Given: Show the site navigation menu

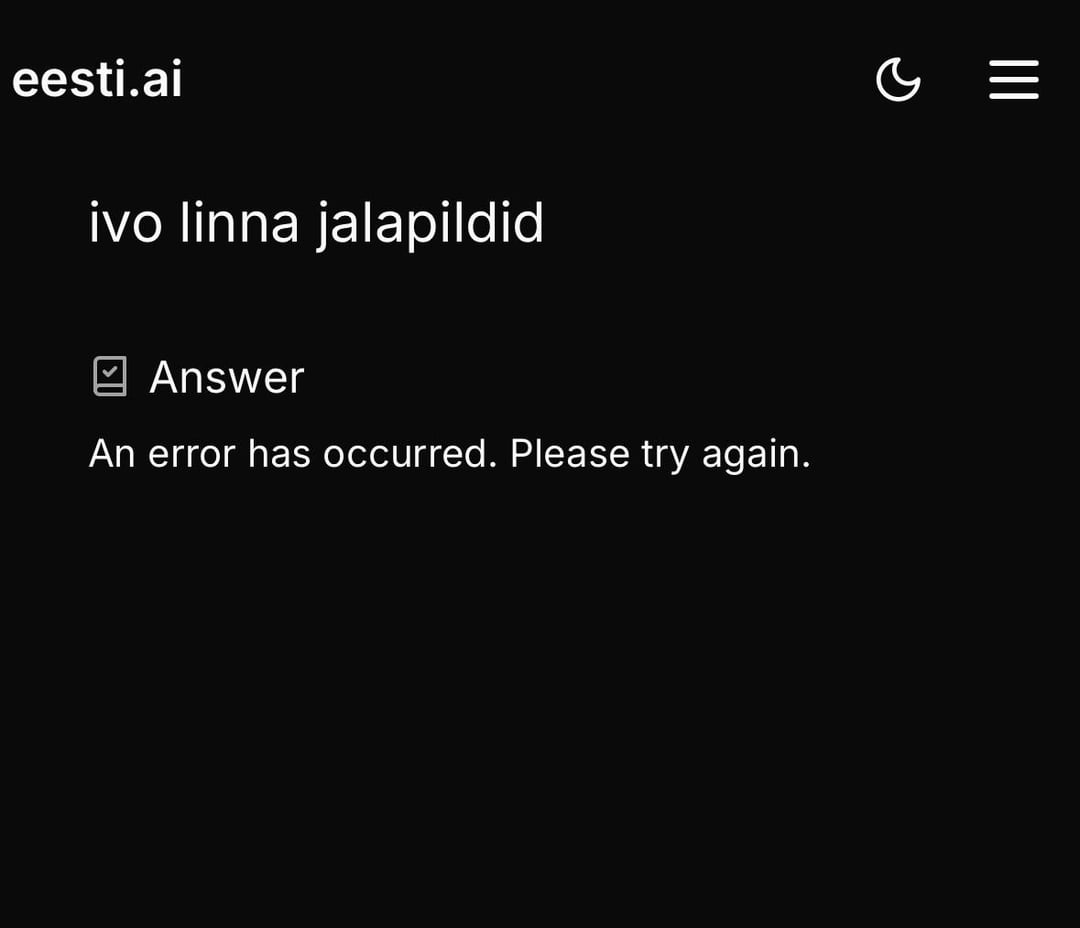Looking at the screenshot, I should 1013,80.
